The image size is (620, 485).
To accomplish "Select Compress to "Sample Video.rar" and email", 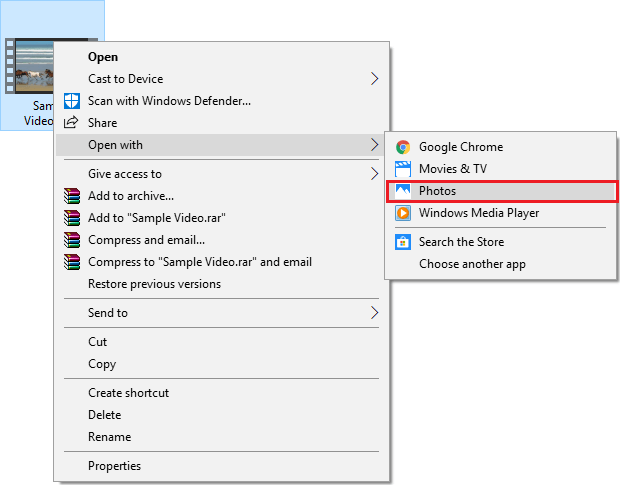I will pos(221,262).
